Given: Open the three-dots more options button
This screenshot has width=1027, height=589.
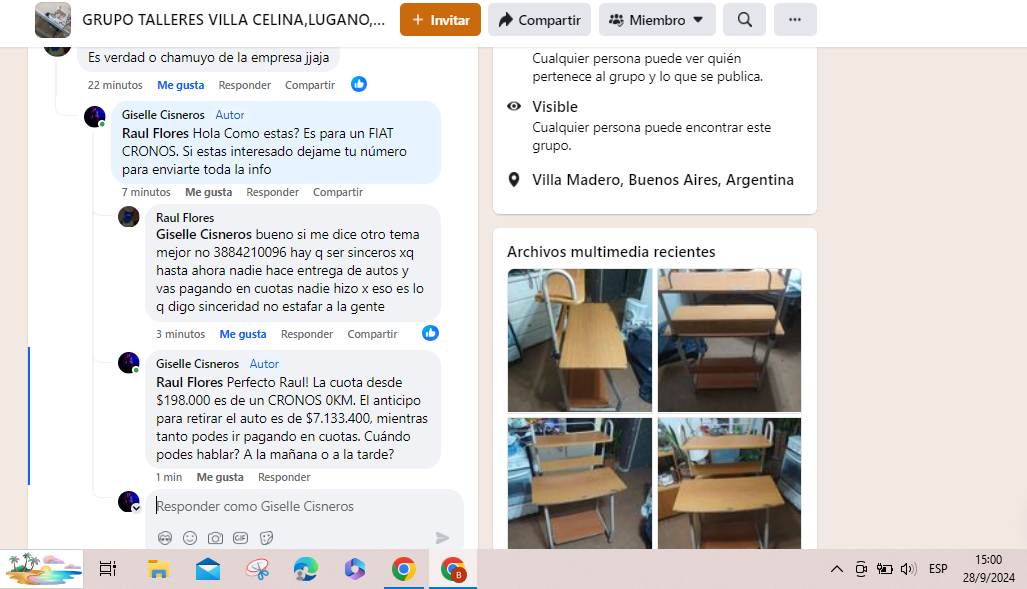Looking at the screenshot, I should (x=795, y=20).
